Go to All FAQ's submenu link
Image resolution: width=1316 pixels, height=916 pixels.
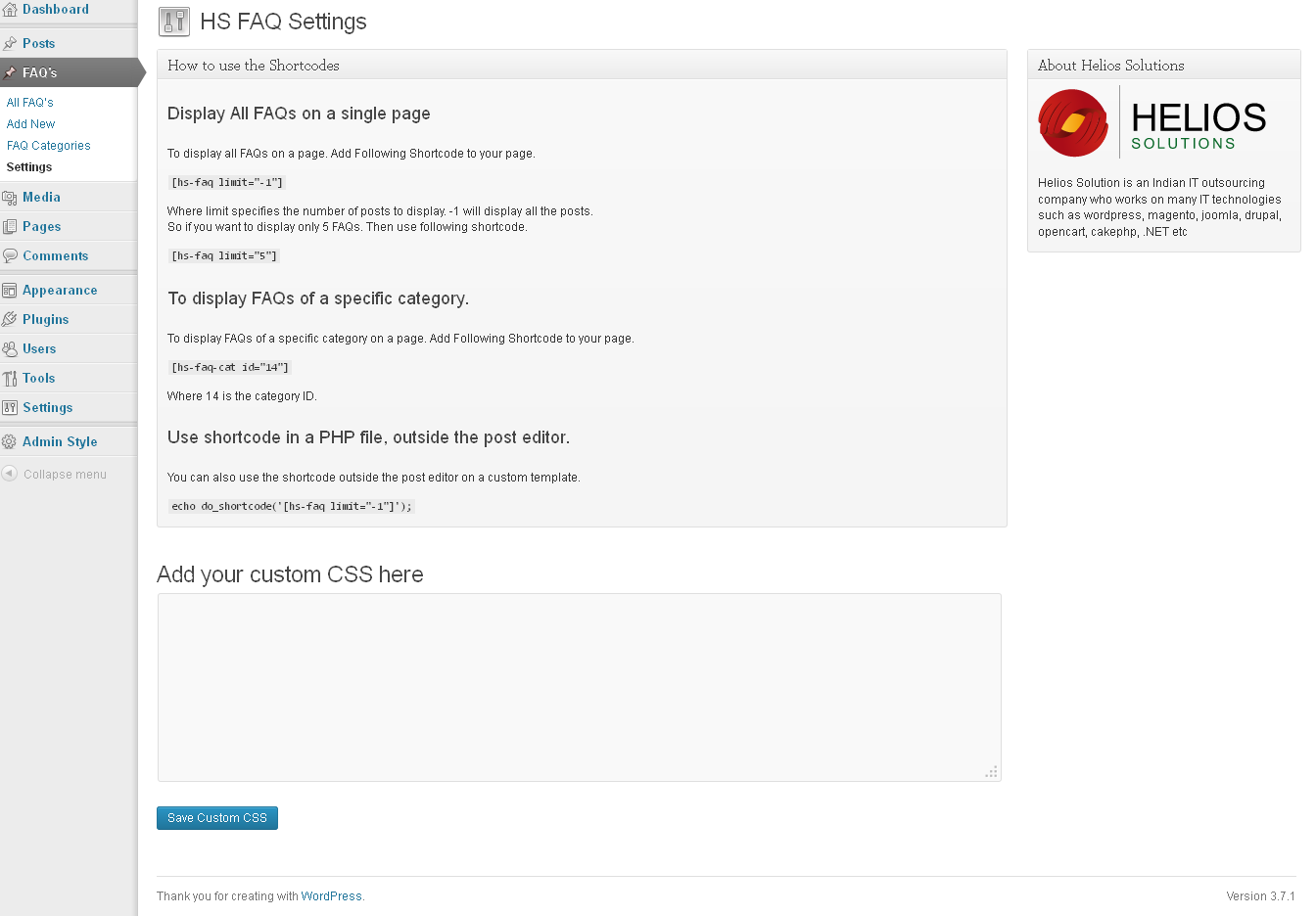[29, 103]
